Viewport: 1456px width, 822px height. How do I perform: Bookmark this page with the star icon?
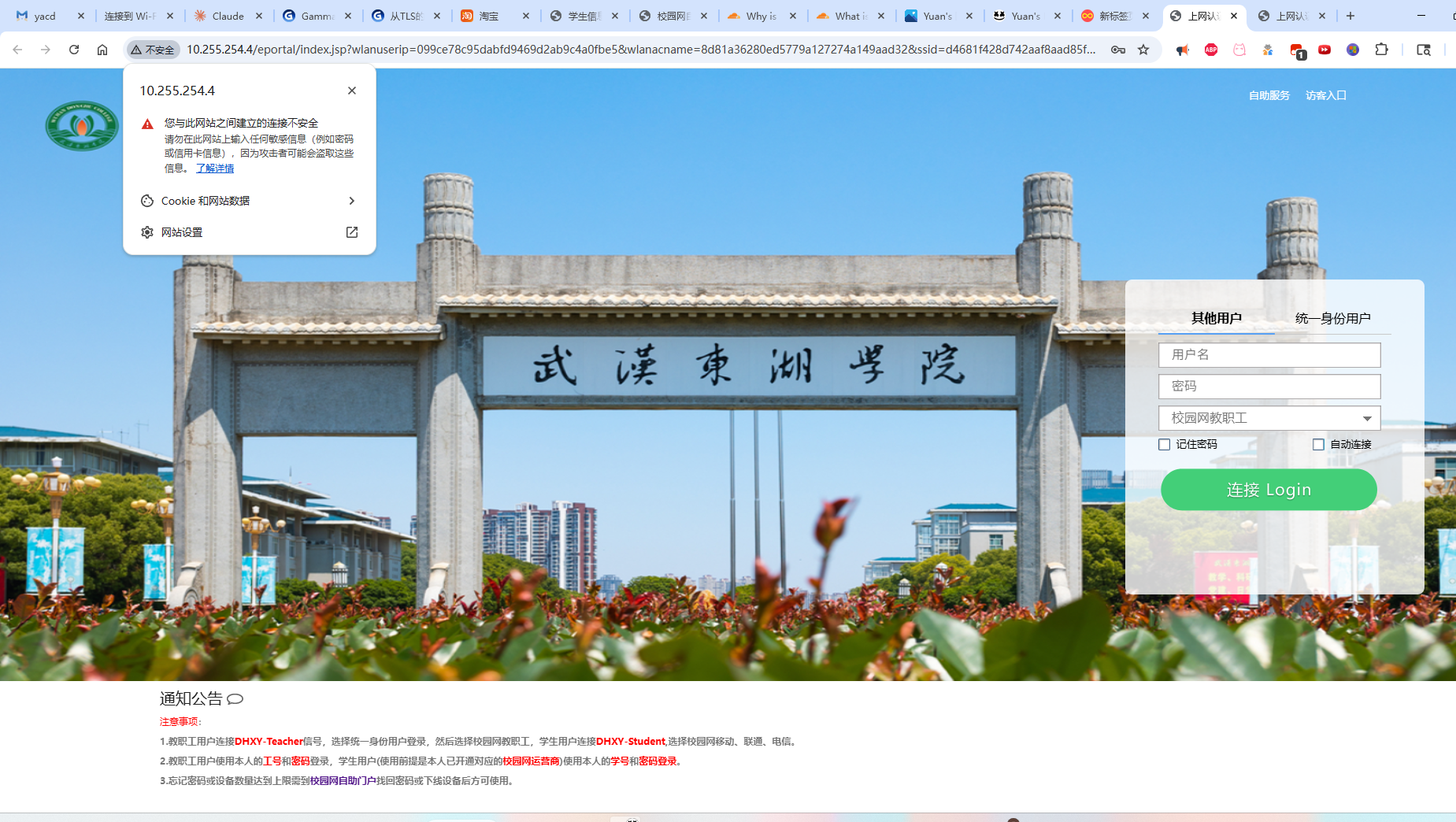pos(1143,50)
